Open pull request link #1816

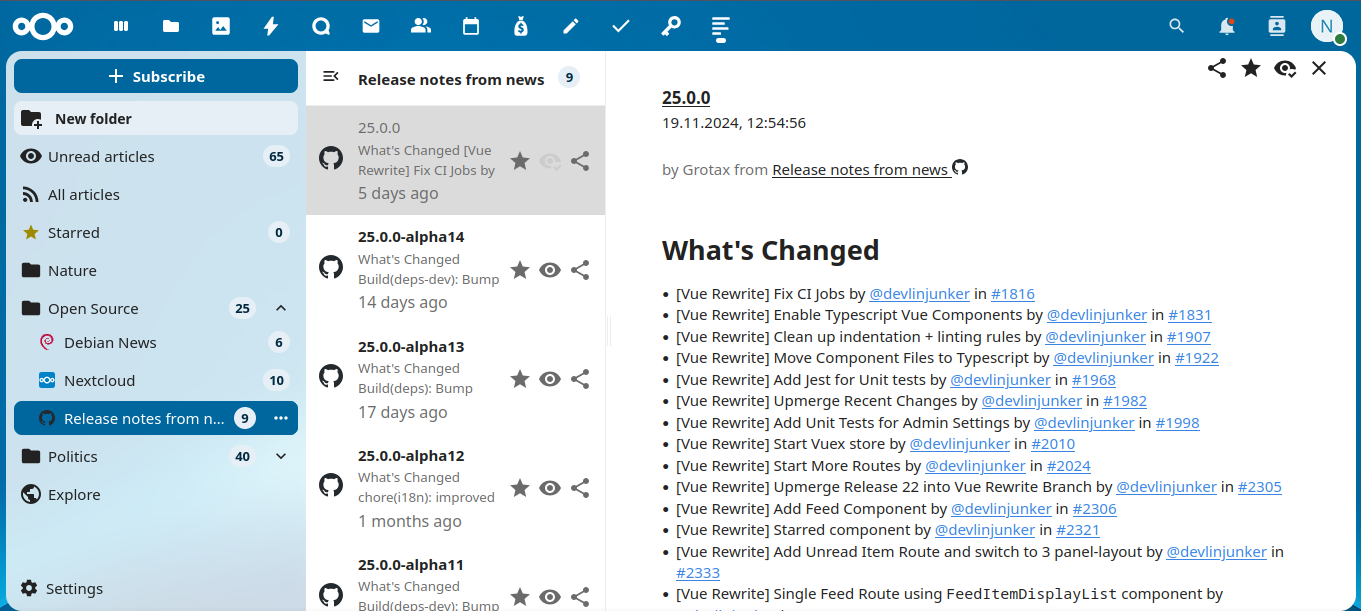pos(1013,293)
